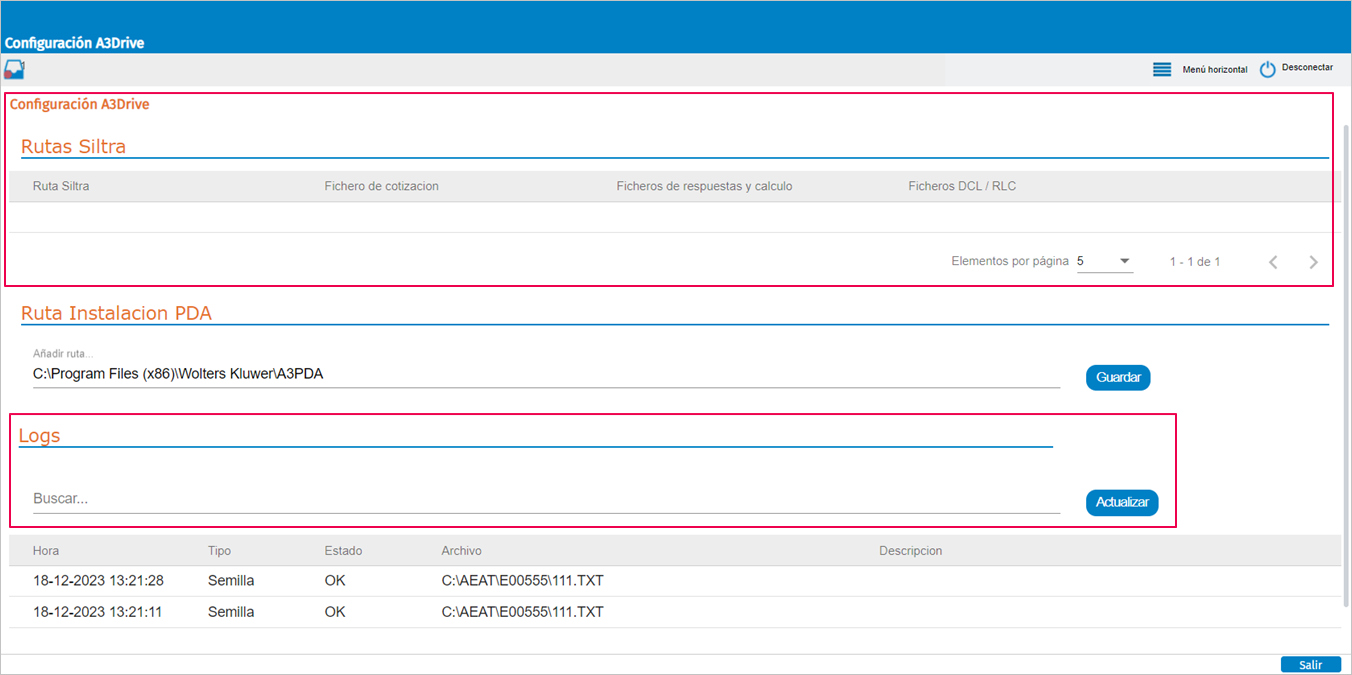
Task: Click the '1 - 1 de 1' pagination text
Action: click(x=1195, y=262)
